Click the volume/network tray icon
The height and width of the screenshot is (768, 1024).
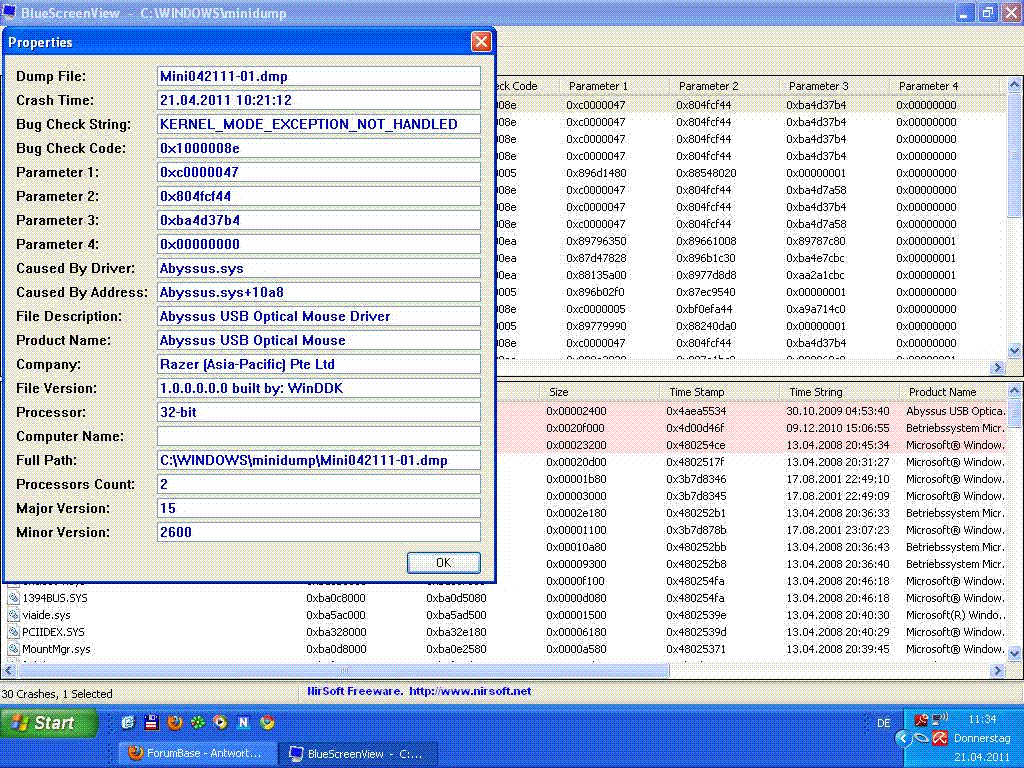(x=940, y=720)
